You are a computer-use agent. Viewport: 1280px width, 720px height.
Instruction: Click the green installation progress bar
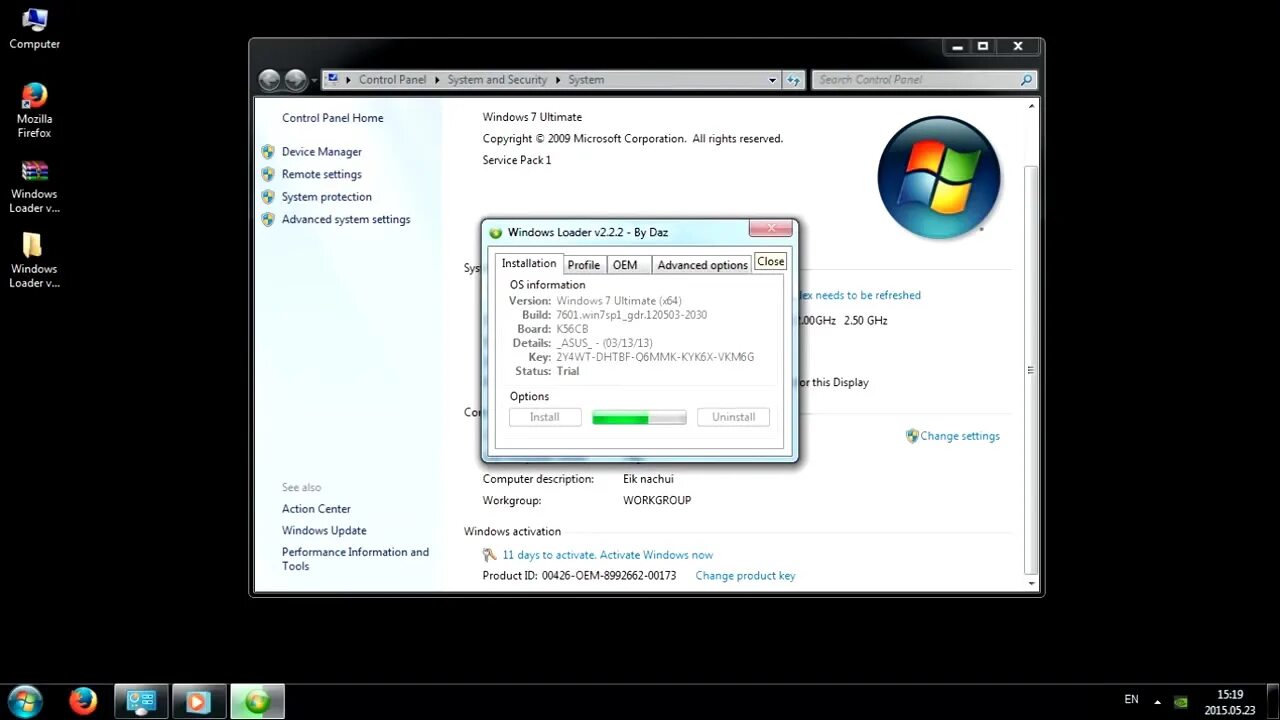click(639, 418)
